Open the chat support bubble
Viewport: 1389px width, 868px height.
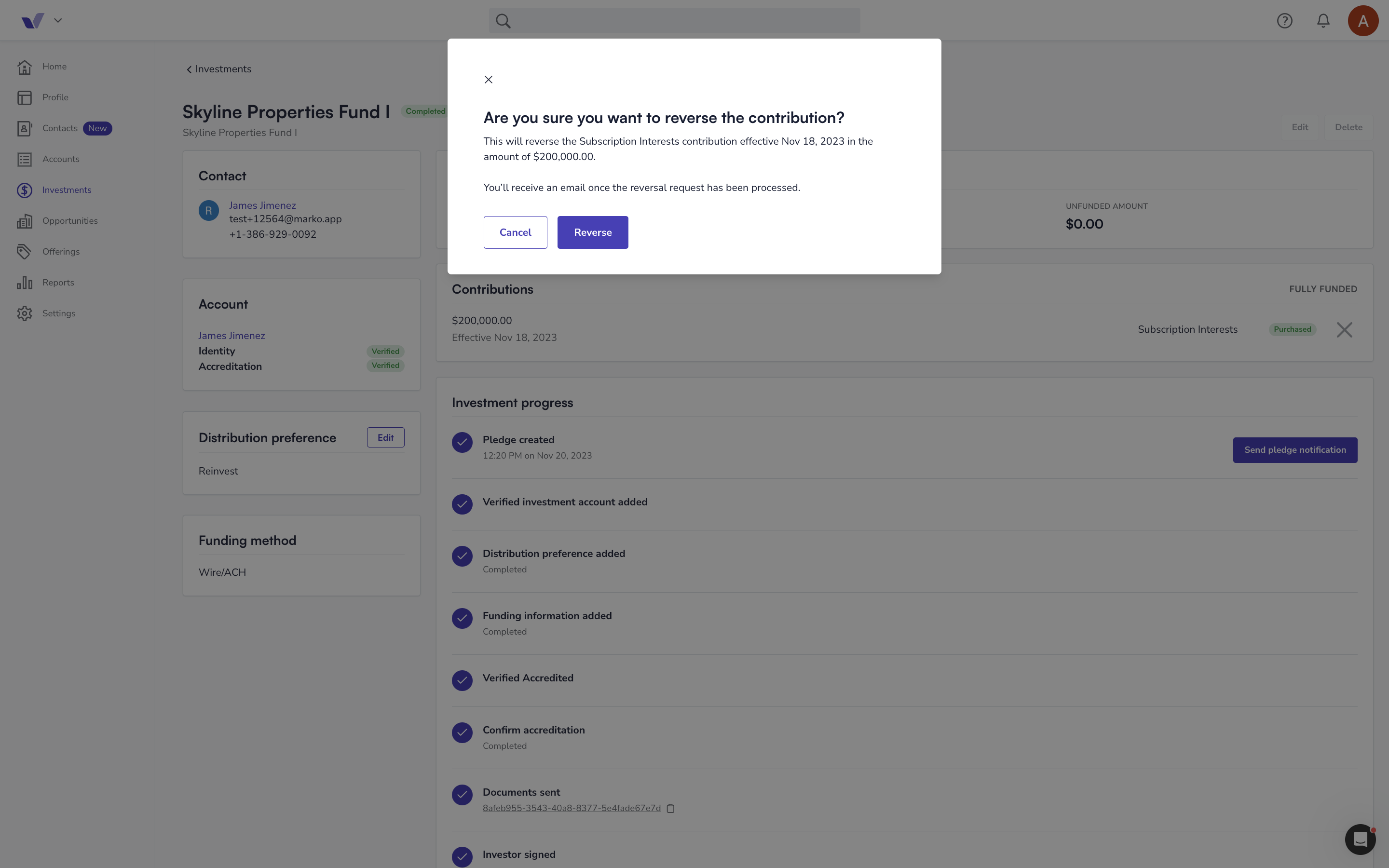click(1360, 839)
